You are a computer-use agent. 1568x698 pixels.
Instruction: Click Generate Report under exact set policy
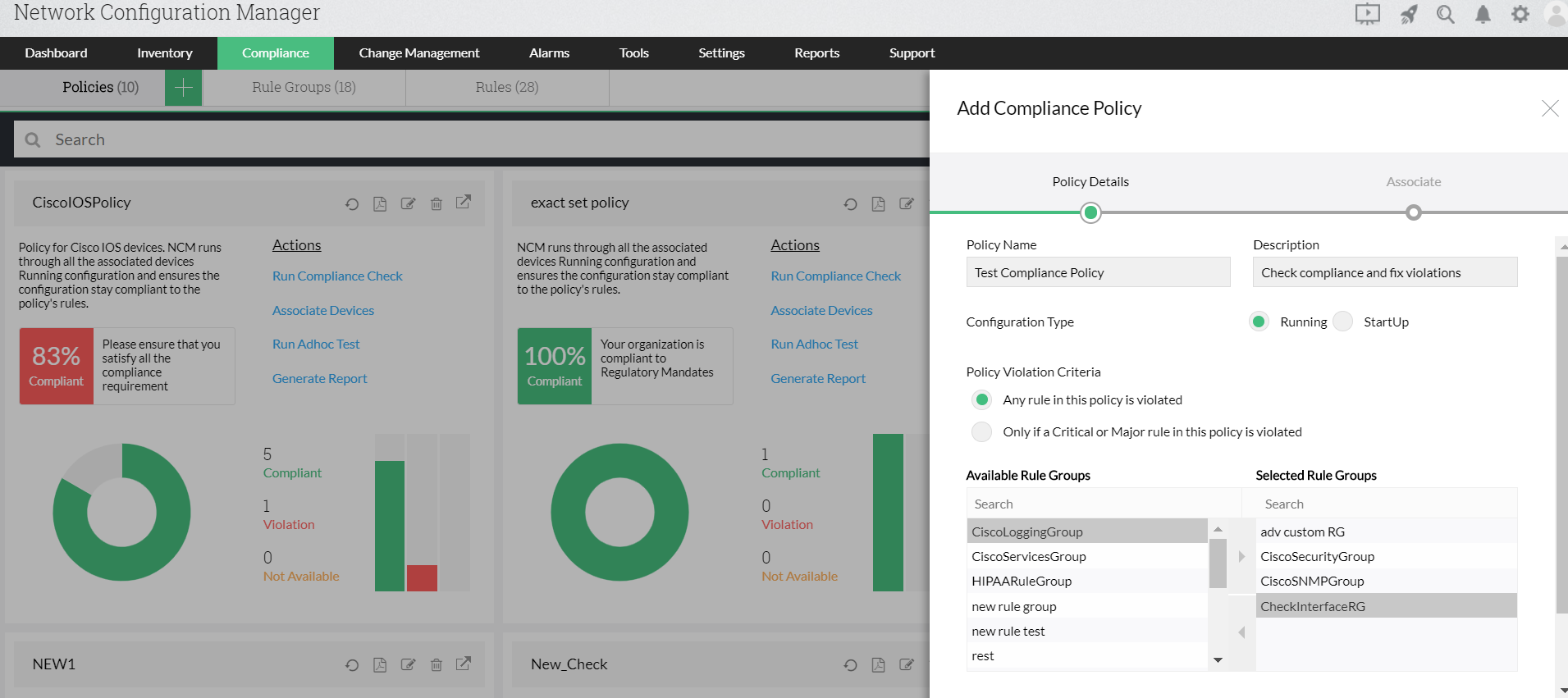[x=817, y=379]
